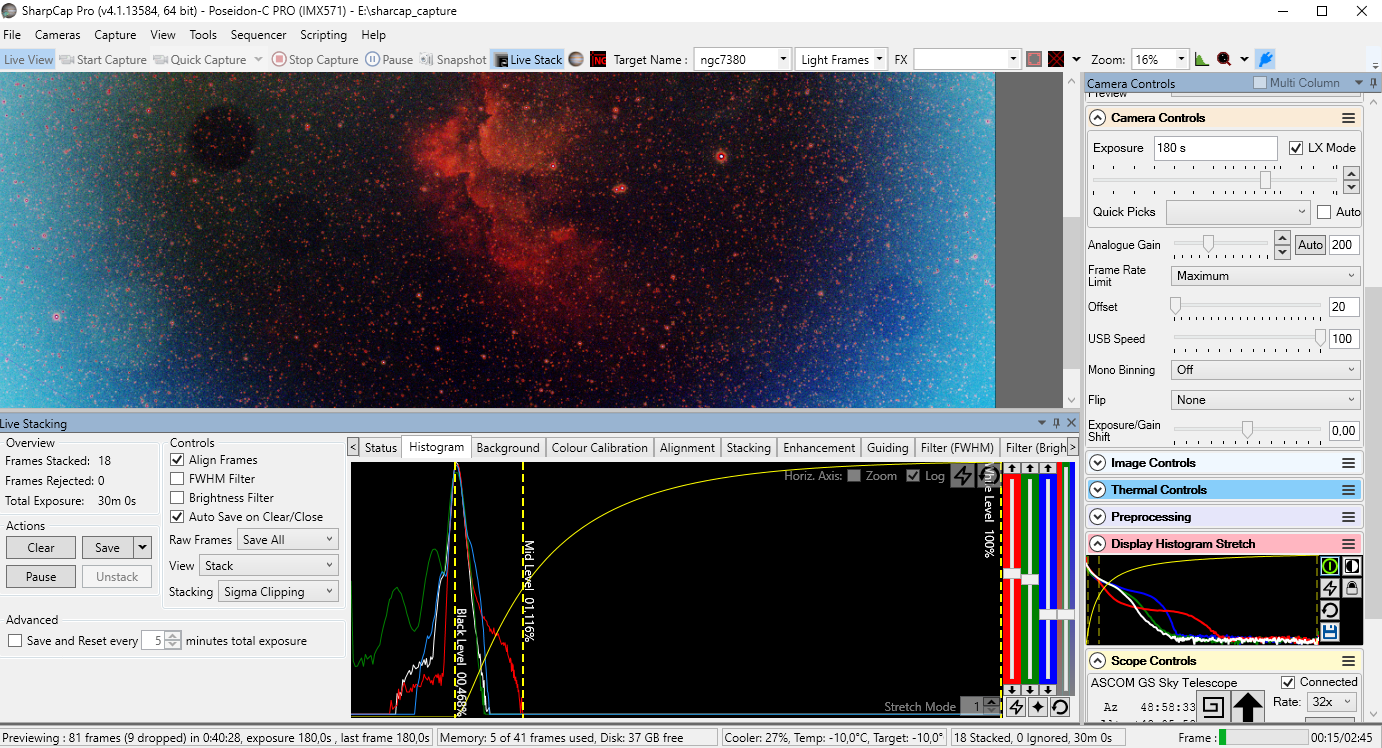Open the Sequencer menu
The image size is (1382, 748).
coord(258,35)
